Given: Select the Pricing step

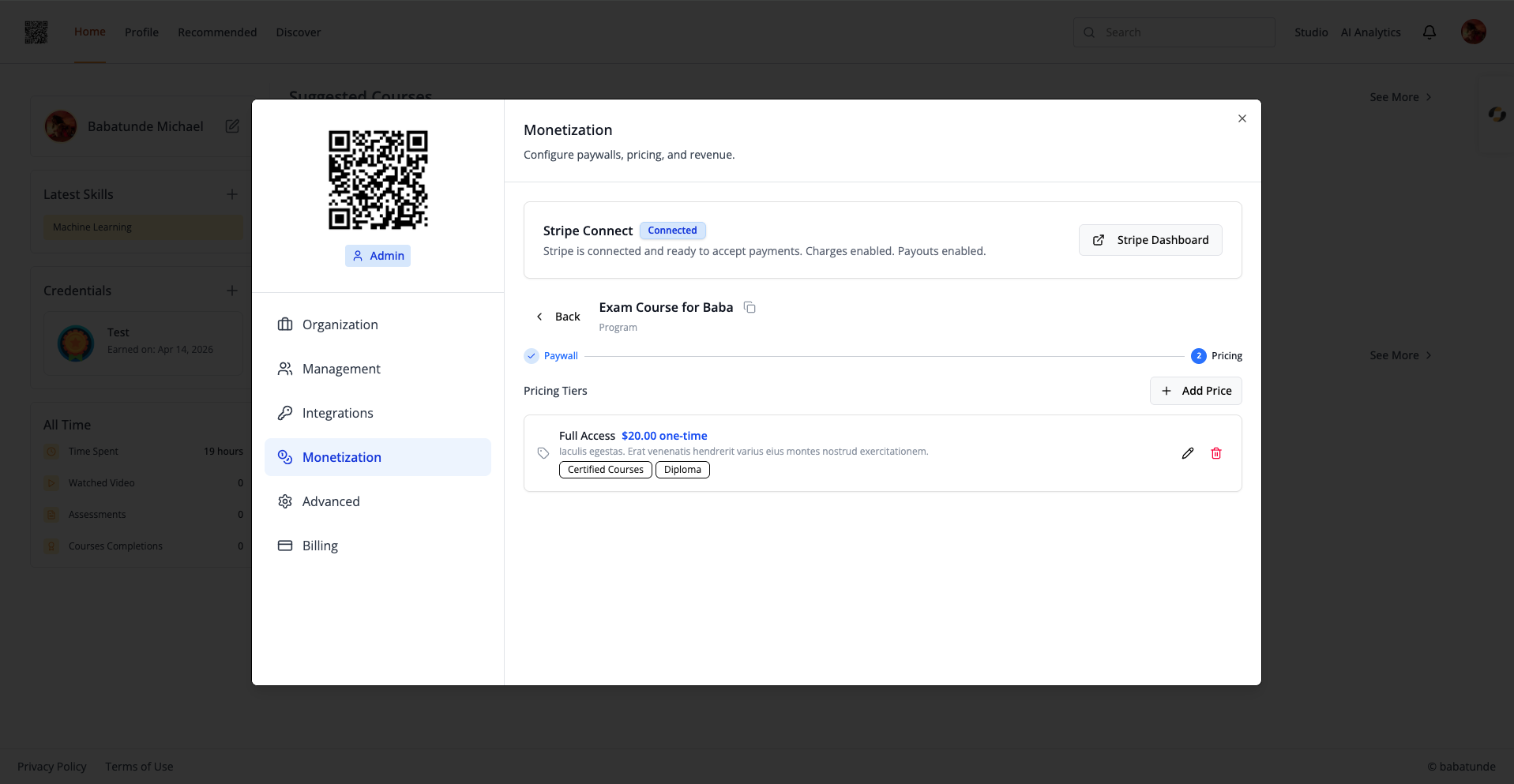Looking at the screenshot, I should pyautogui.click(x=1216, y=356).
